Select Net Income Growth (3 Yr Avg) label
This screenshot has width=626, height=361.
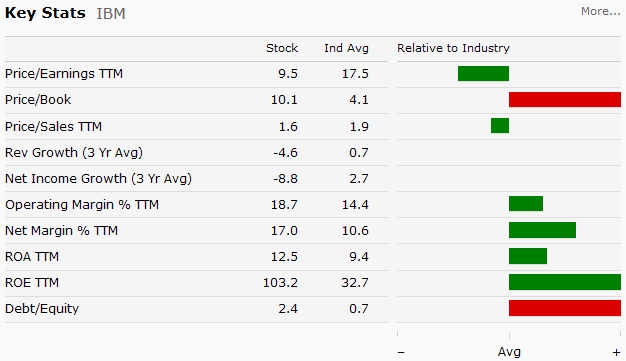pos(98,179)
